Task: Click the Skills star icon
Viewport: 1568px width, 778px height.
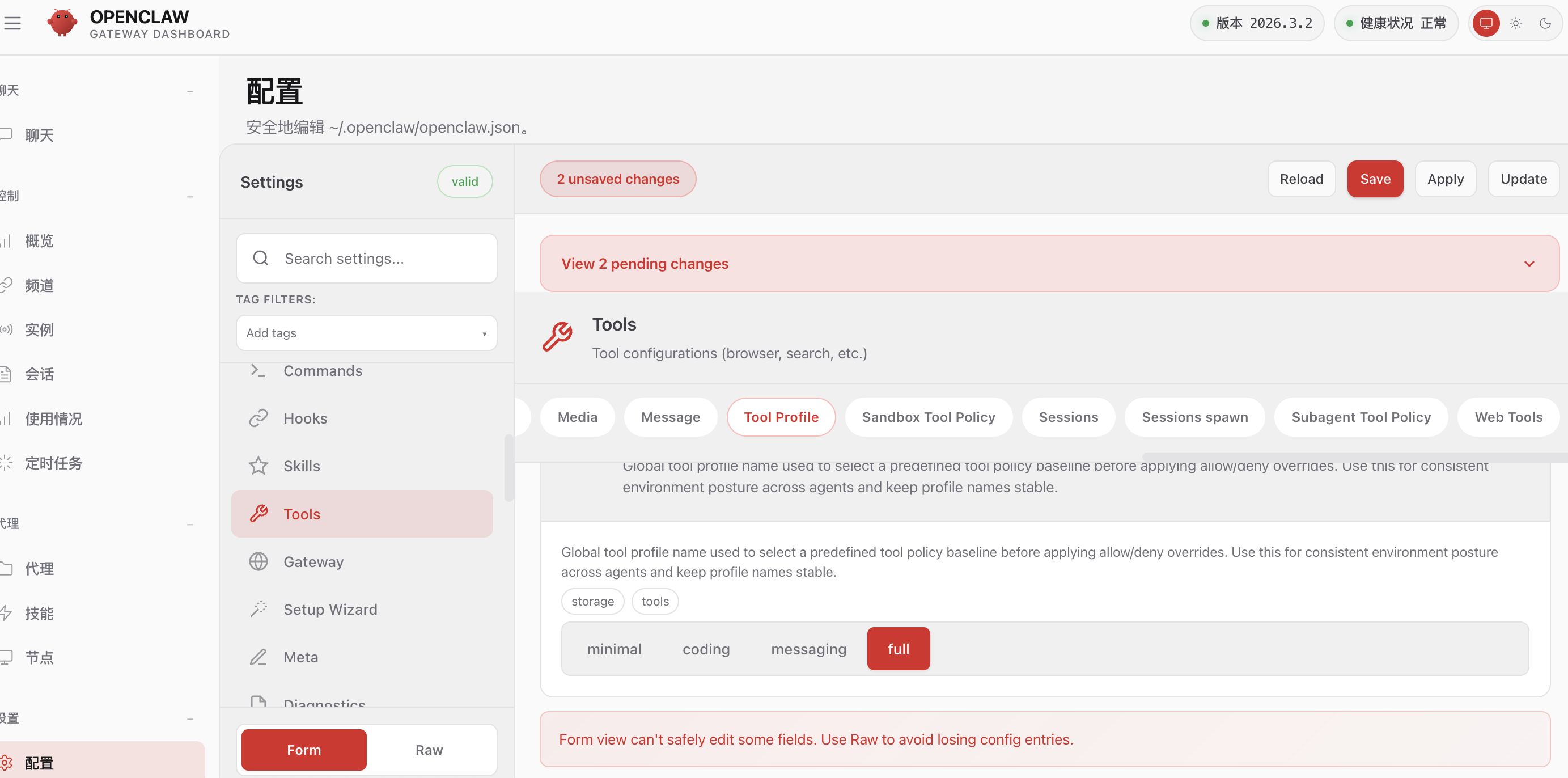Action: (258, 466)
